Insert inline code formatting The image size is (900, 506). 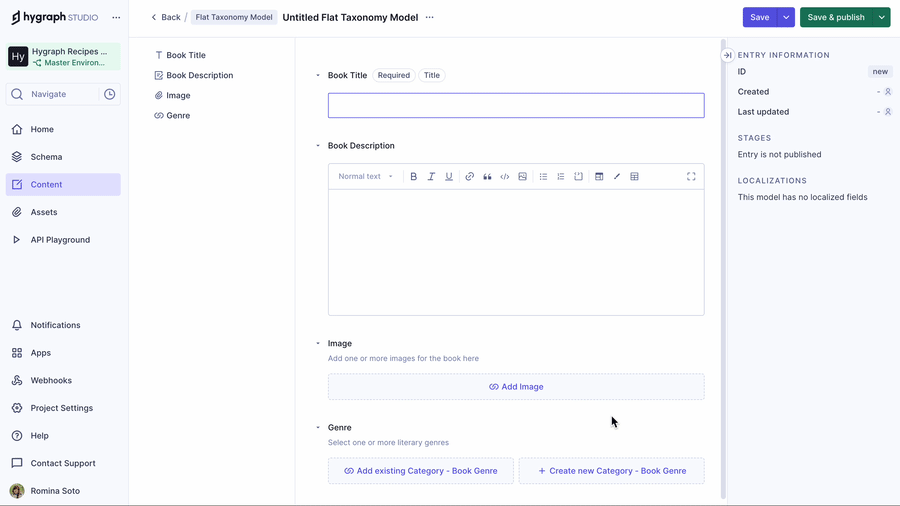click(x=505, y=177)
